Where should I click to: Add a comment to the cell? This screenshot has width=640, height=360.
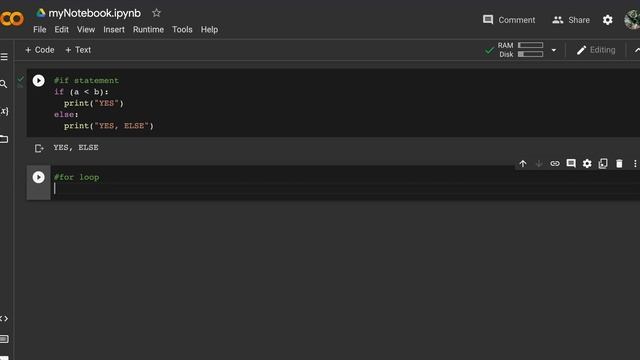(571, 164)
